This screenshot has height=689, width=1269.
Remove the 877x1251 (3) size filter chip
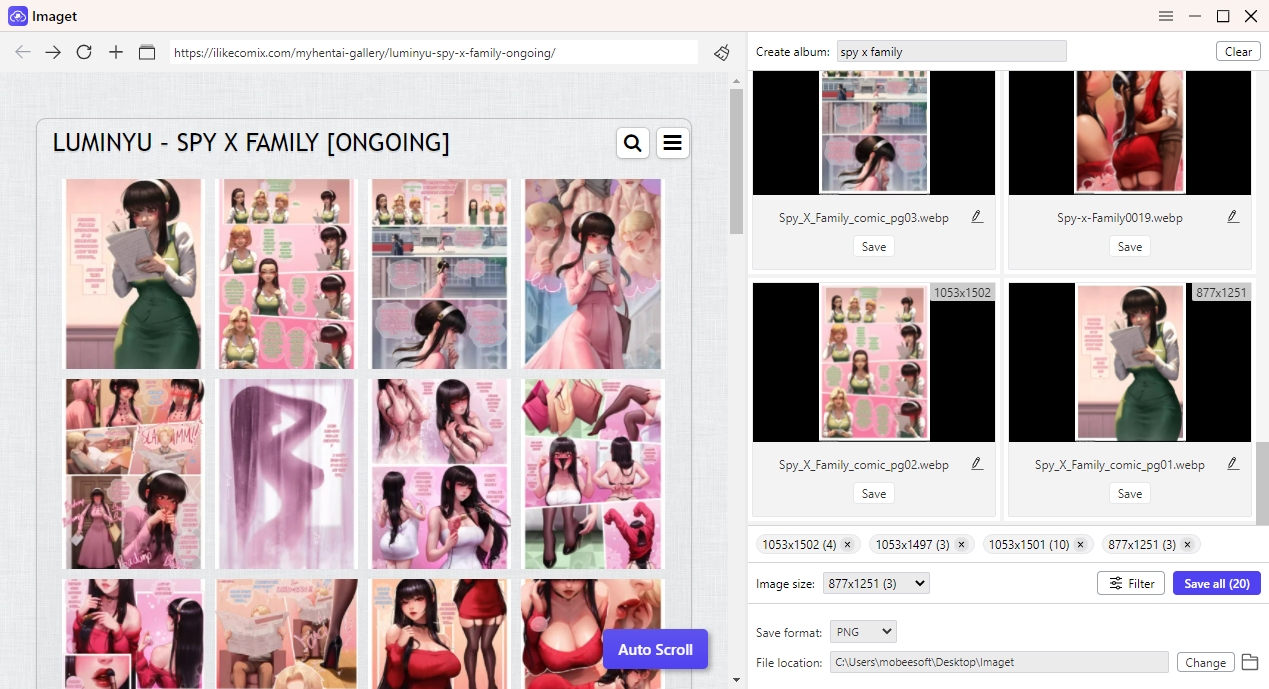click(x=1187, y=545)
